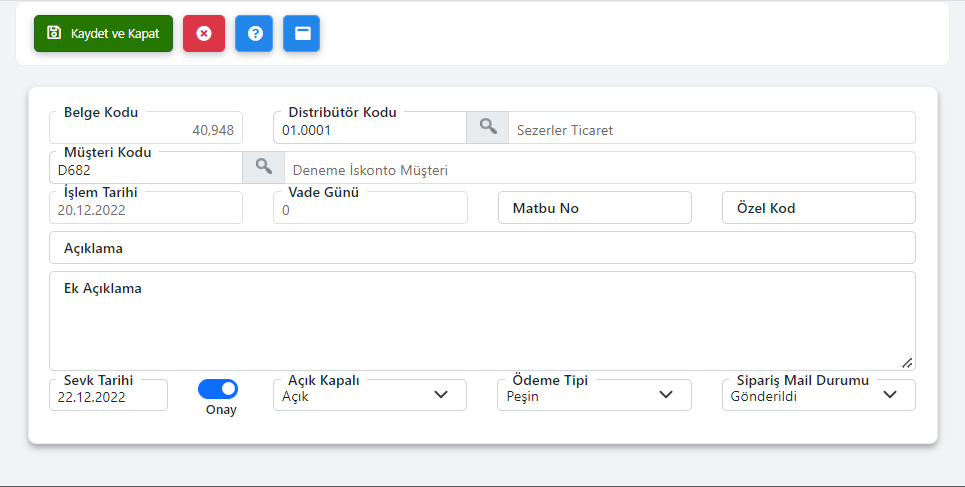Viewport: 965px width, 487px height.
Task: Click inside the Ek Açıklama textarea
Action: pos(482,321)
